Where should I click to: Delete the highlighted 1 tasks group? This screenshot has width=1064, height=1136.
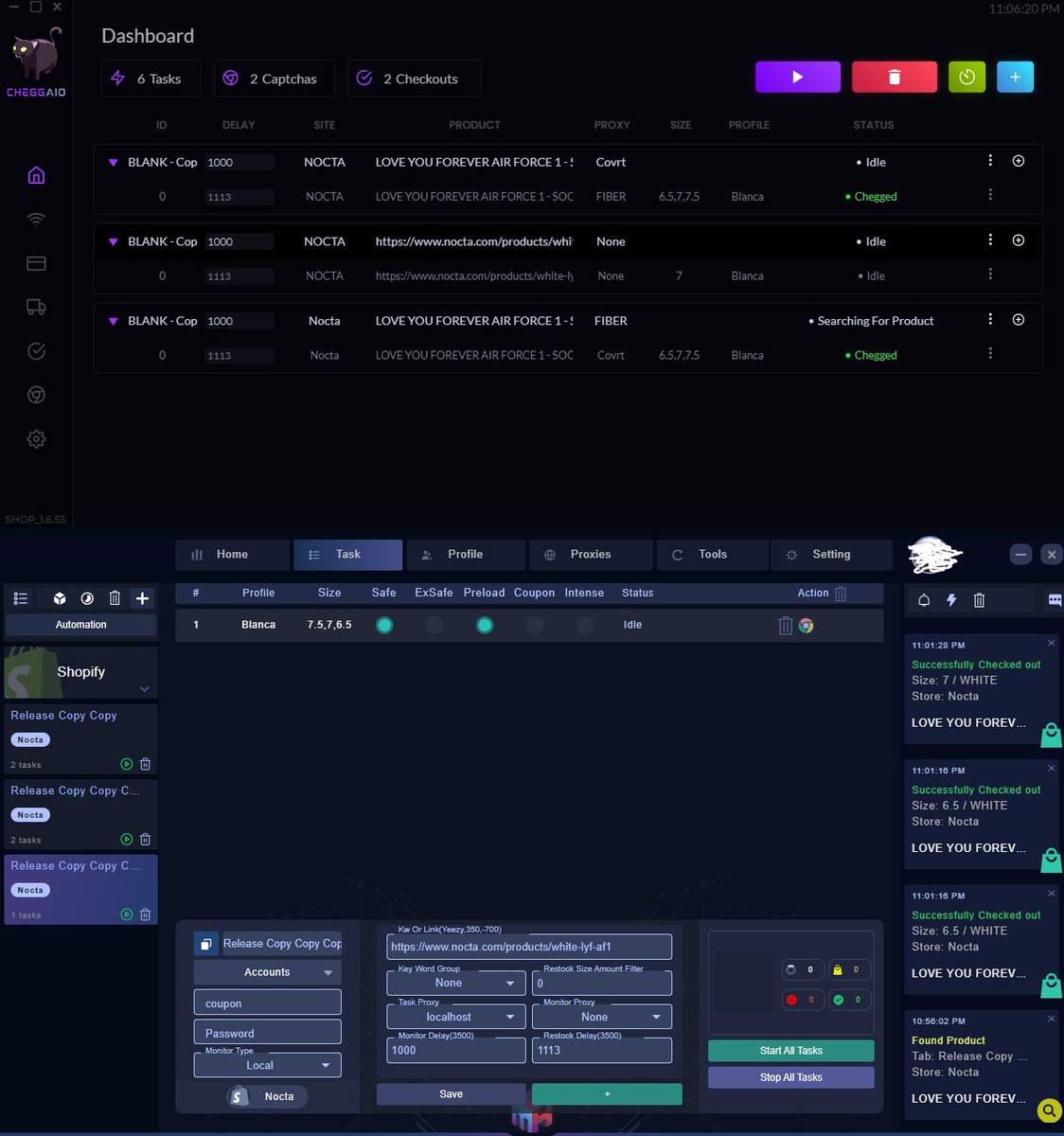coord(146,914)
